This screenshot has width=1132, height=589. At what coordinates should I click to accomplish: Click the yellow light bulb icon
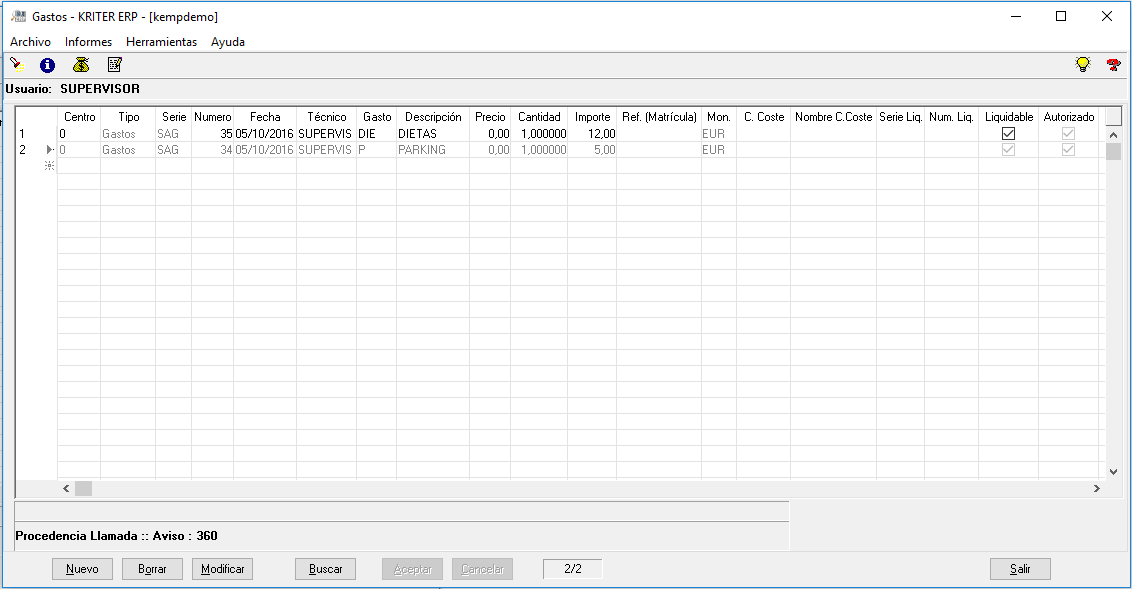[1082, 65]
